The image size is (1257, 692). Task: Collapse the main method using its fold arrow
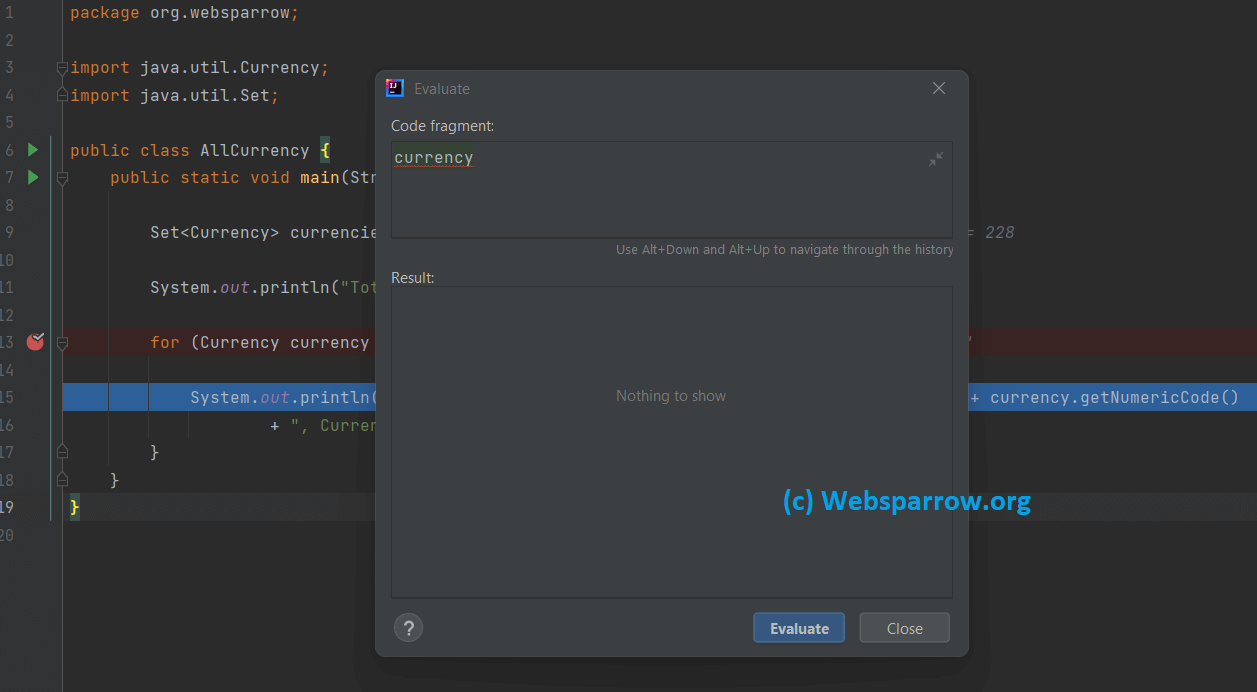tap(61, 177)
